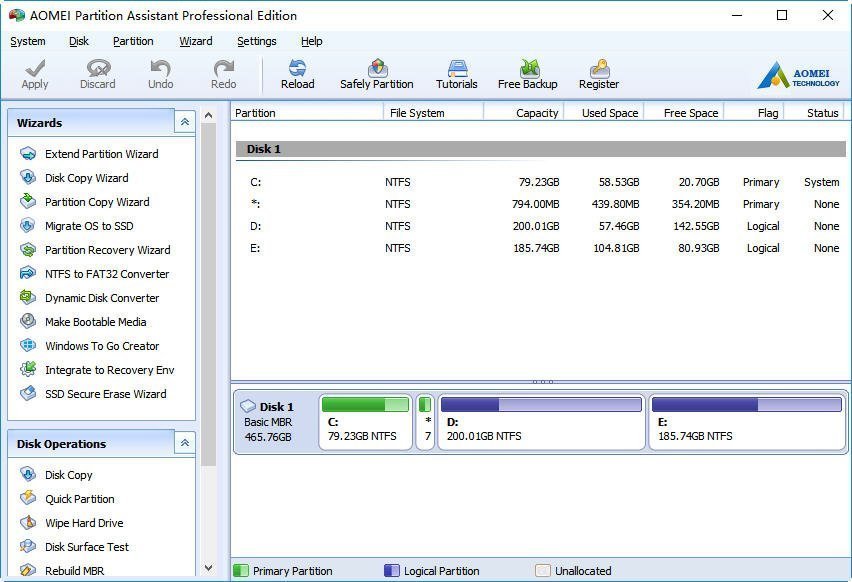Image resolution: width=852 pixels, height=582 pixels.
Task: Select the E: partition row
Action: click(541, 248)
